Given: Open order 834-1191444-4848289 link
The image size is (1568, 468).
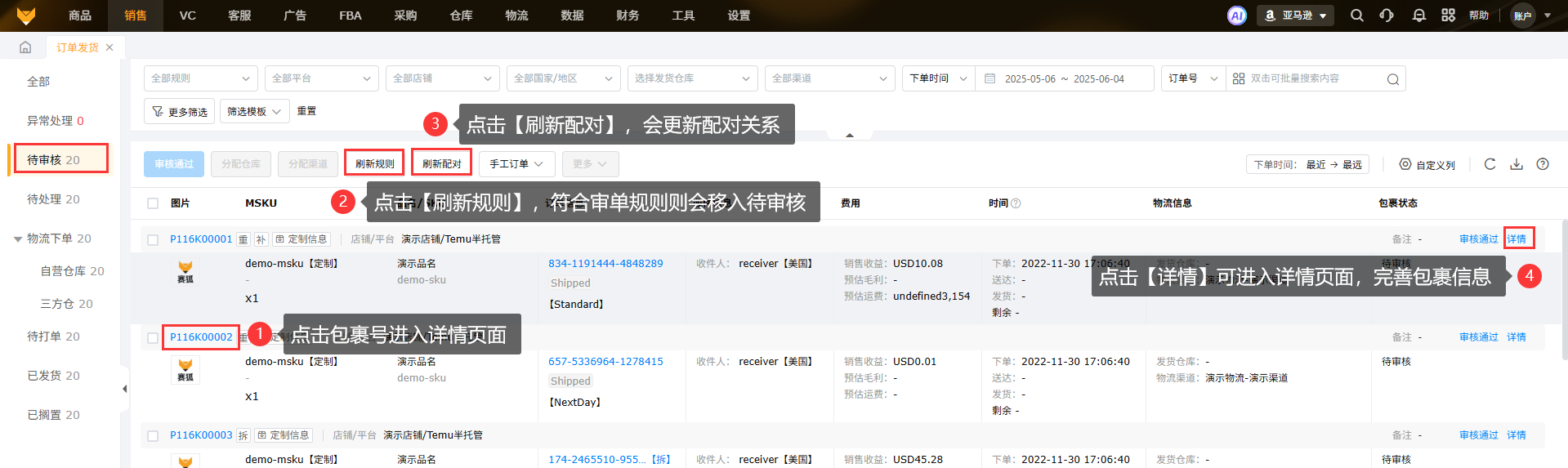Looking at the screenshot, I should point(605,264).
